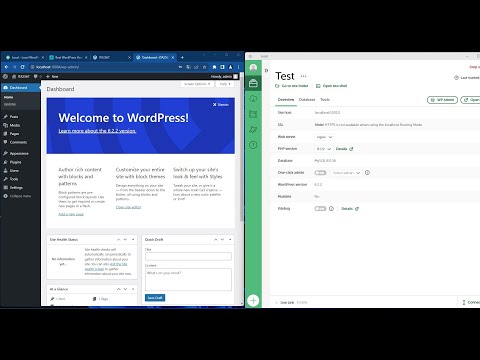Click the Add a new page link
Viewport: 480px width, 360px height.
71,214
